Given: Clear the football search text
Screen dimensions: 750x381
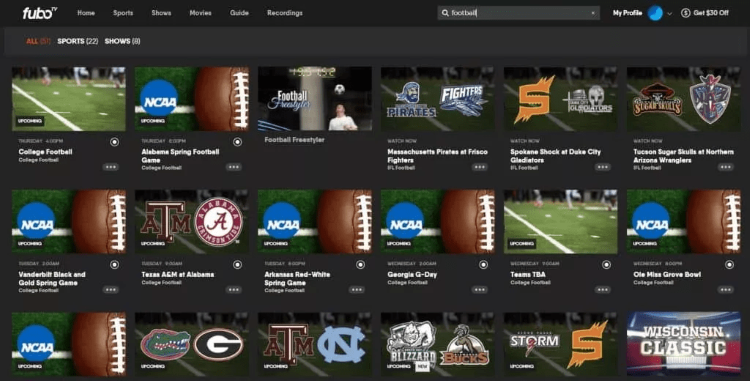Looking at the screenshot, I should pyautogui.click(x=593, y=13).
